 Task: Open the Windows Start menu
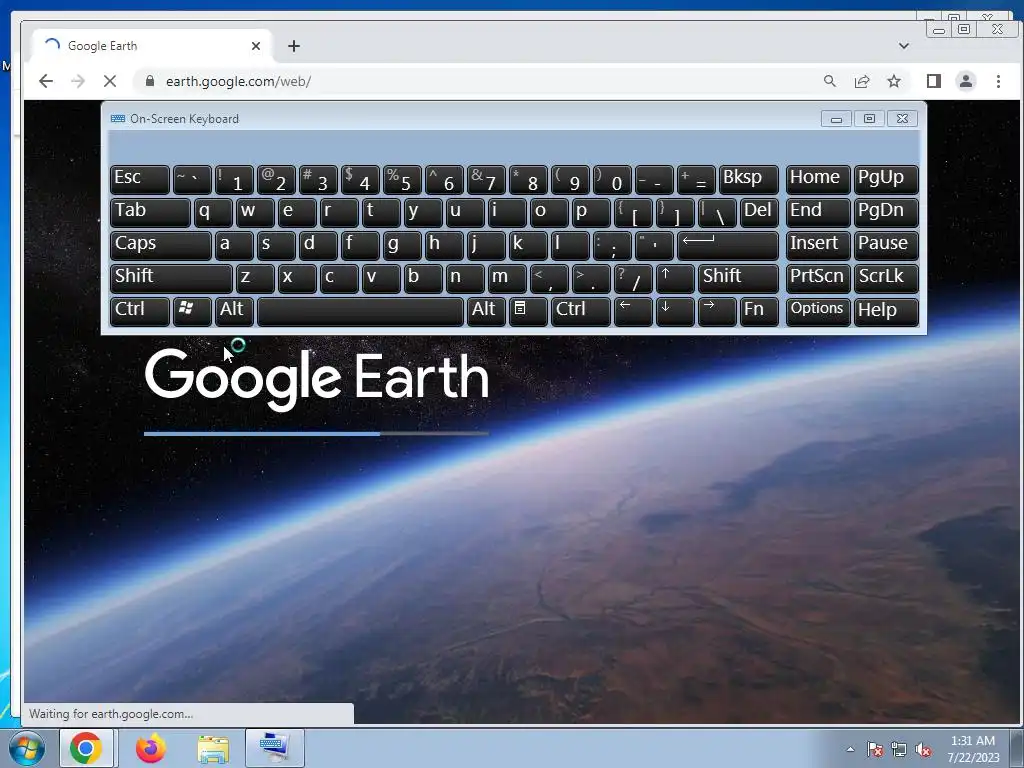26,748
